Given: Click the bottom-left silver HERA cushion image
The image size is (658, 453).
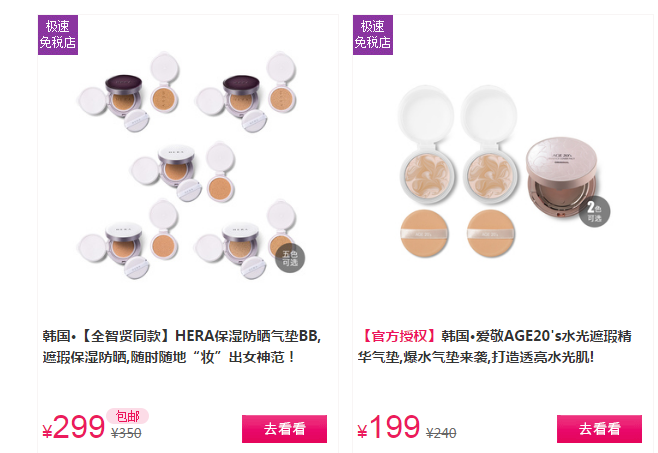Looking at the screenshot, I should pyautogui.click(x=129, y=239).
